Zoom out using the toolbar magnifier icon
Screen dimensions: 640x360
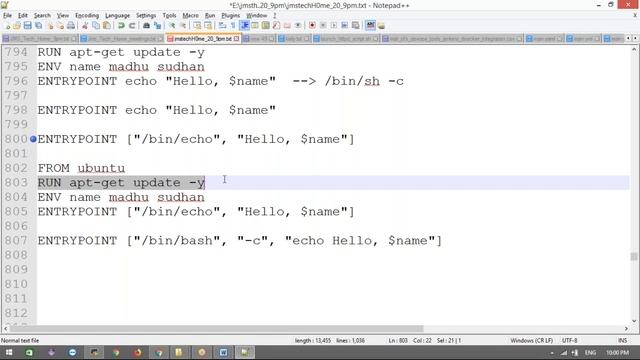[183, 26]
